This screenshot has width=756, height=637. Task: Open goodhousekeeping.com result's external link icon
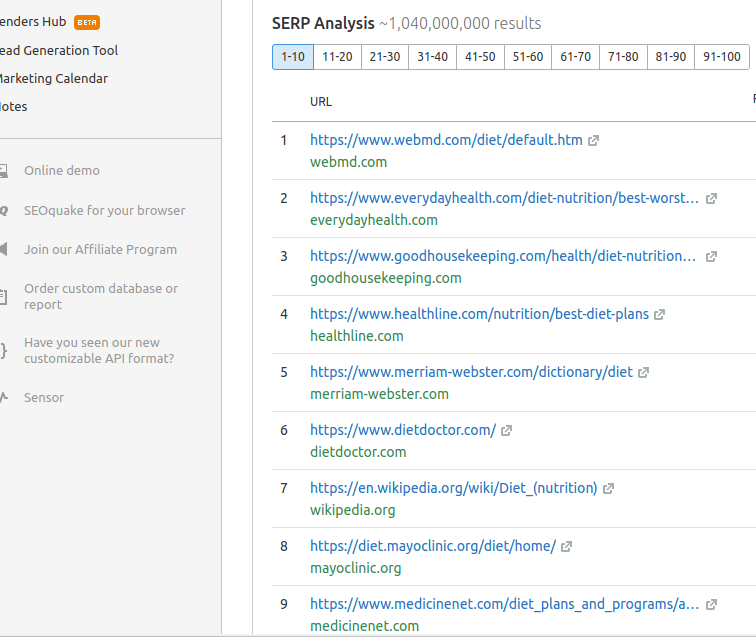coord(711,257)
